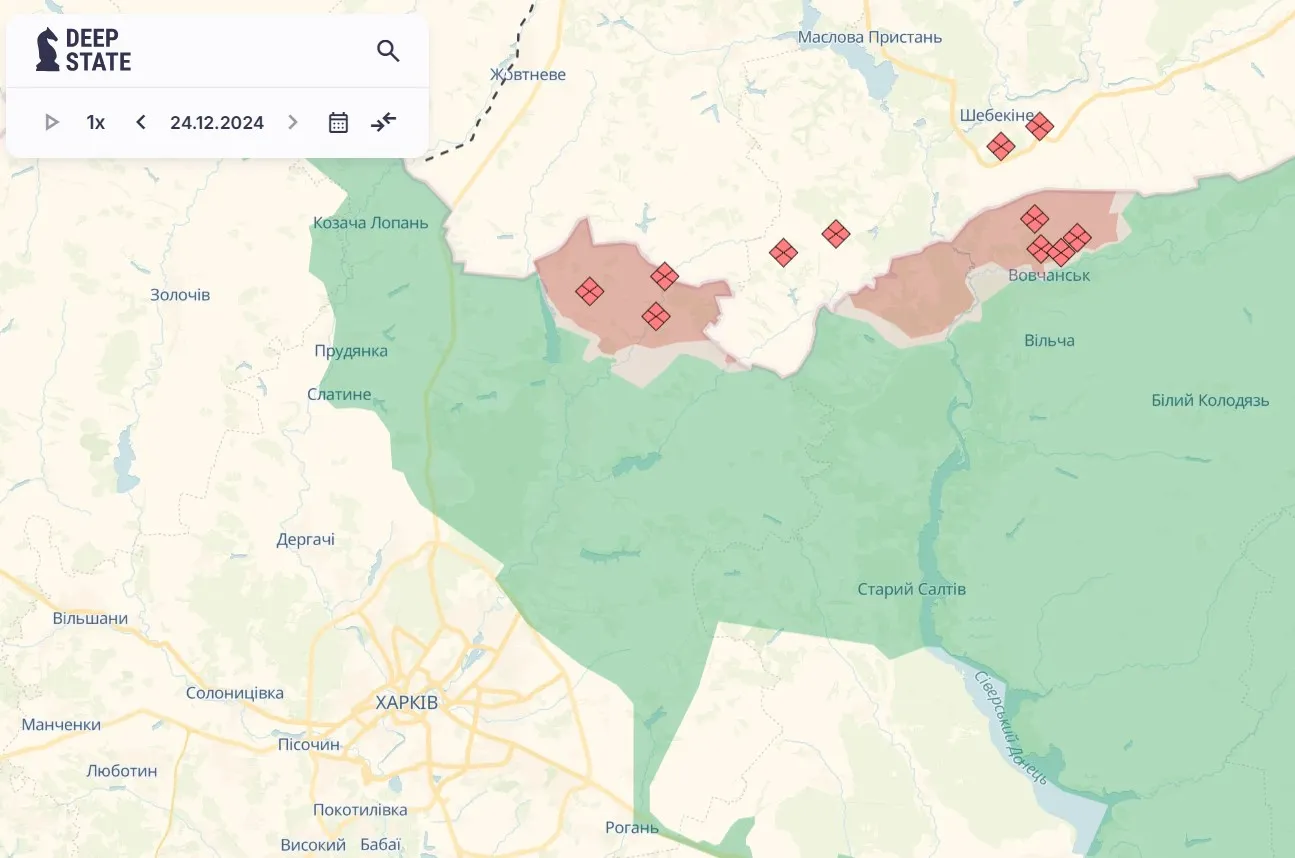Click the converging-arrows jump-to-front icon

384,121
